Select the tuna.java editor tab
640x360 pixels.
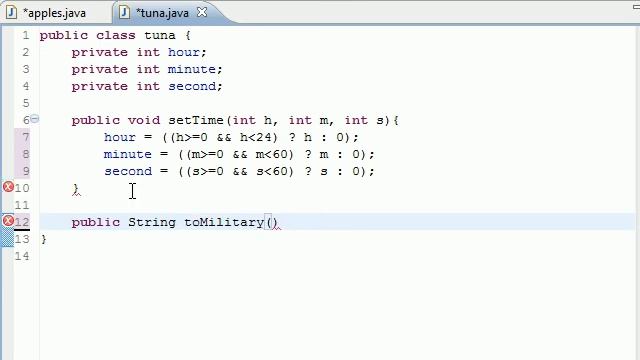pos(162,13)
